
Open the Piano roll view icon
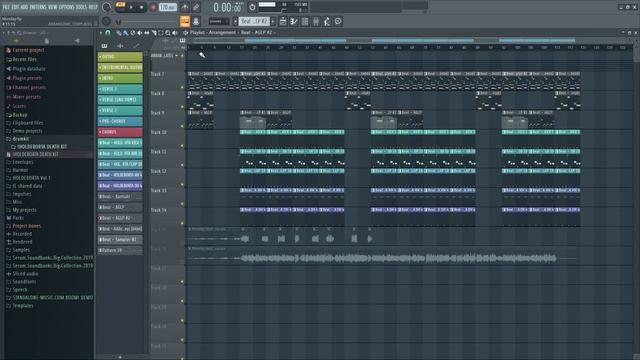point(294,21)
